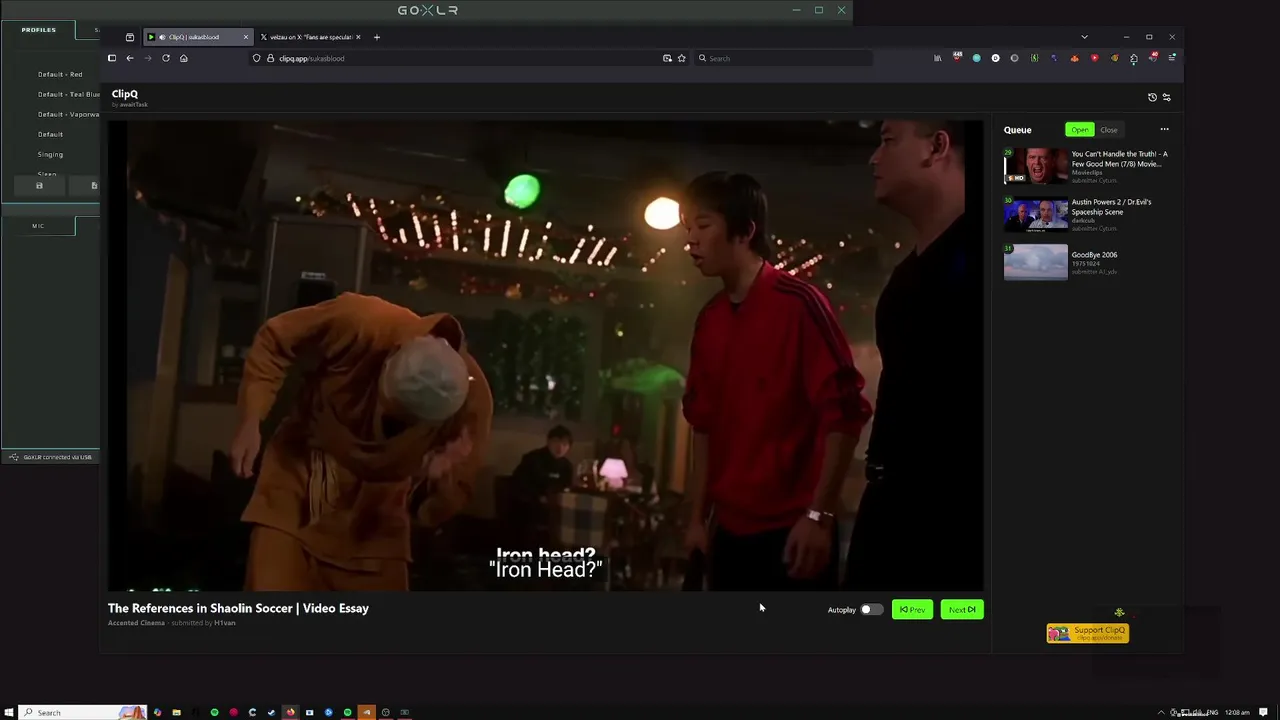Screen dimensions: 1280x720
Task: Close the X browser tab
Action: (358, 37)
